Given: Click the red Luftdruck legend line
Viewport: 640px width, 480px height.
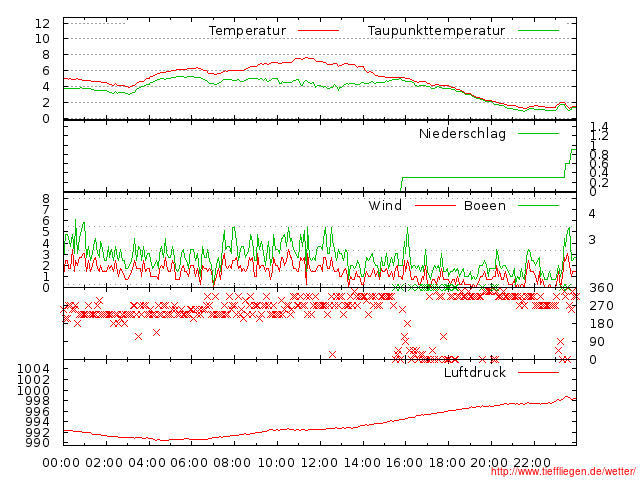Looking at the screenshot, I should click(x=538, y=372).
